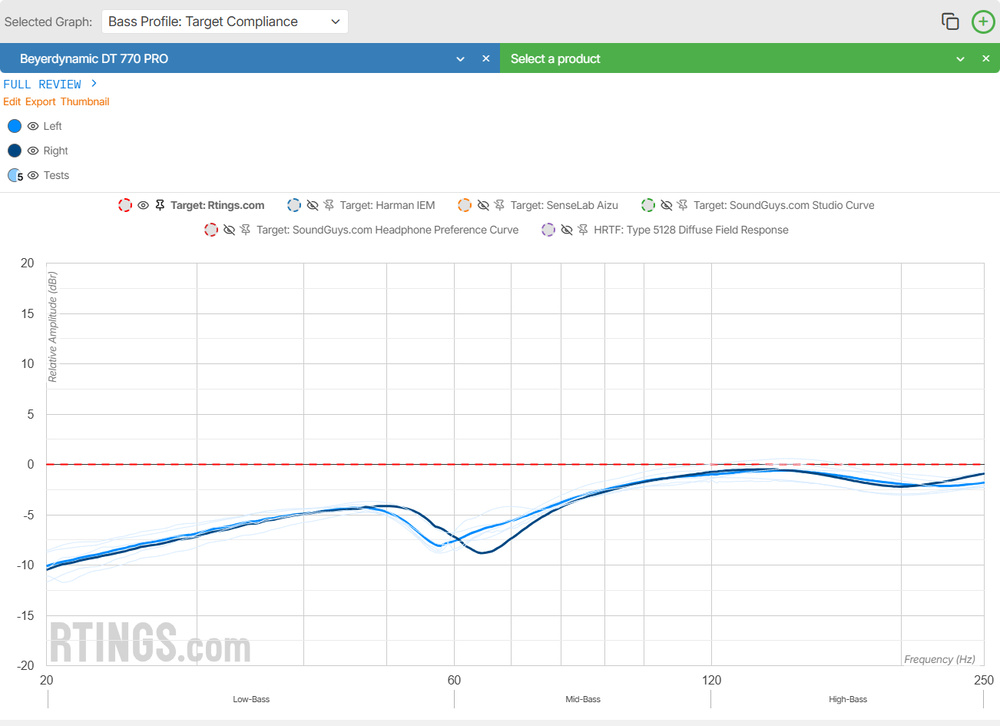The image size is (1000, 726).
Task: Pin the Type 5128 Diffuse Field HRTF
Action: coord(583,230)
